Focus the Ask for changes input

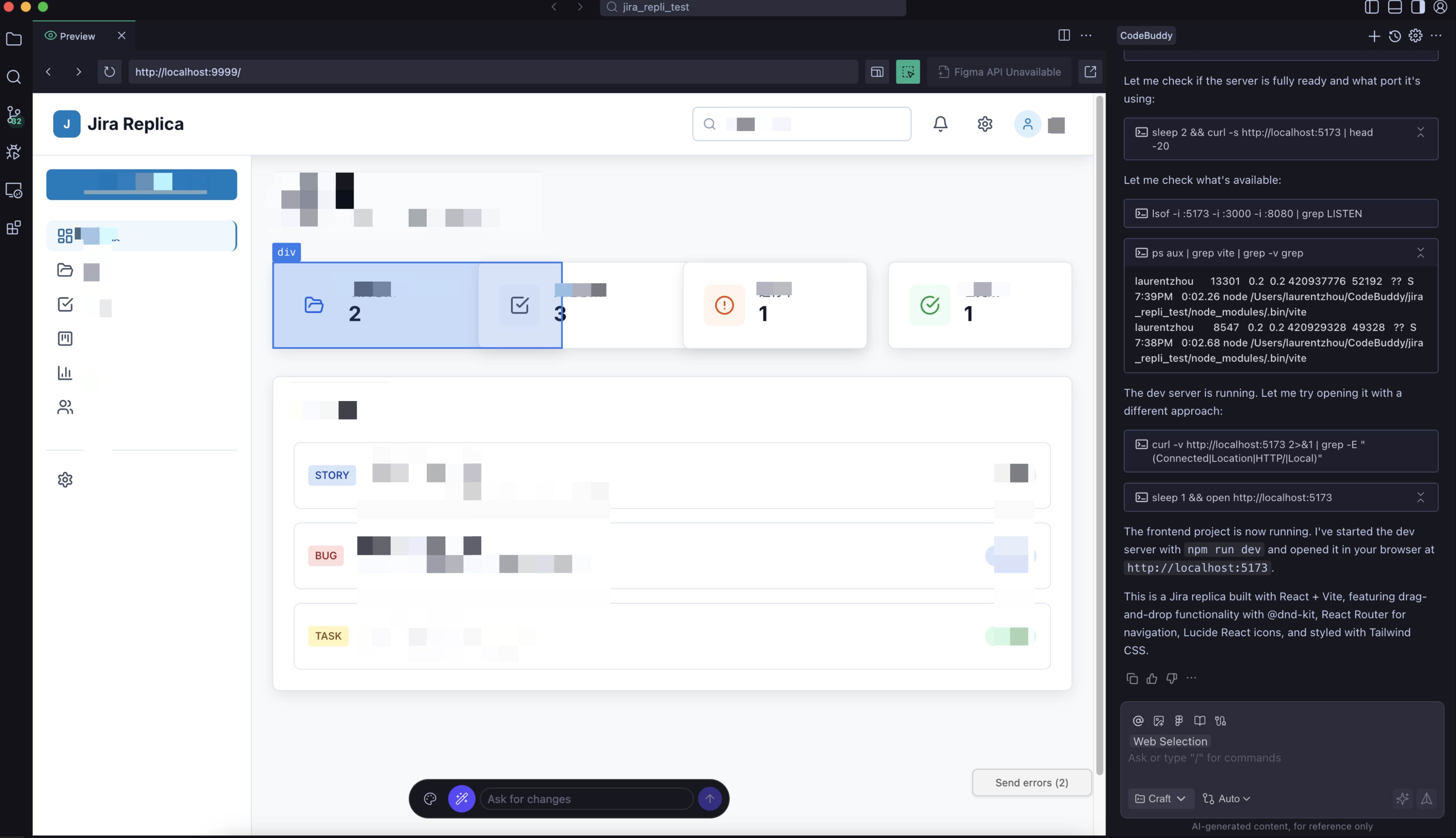pyautogui.click(x=586, y=799)
